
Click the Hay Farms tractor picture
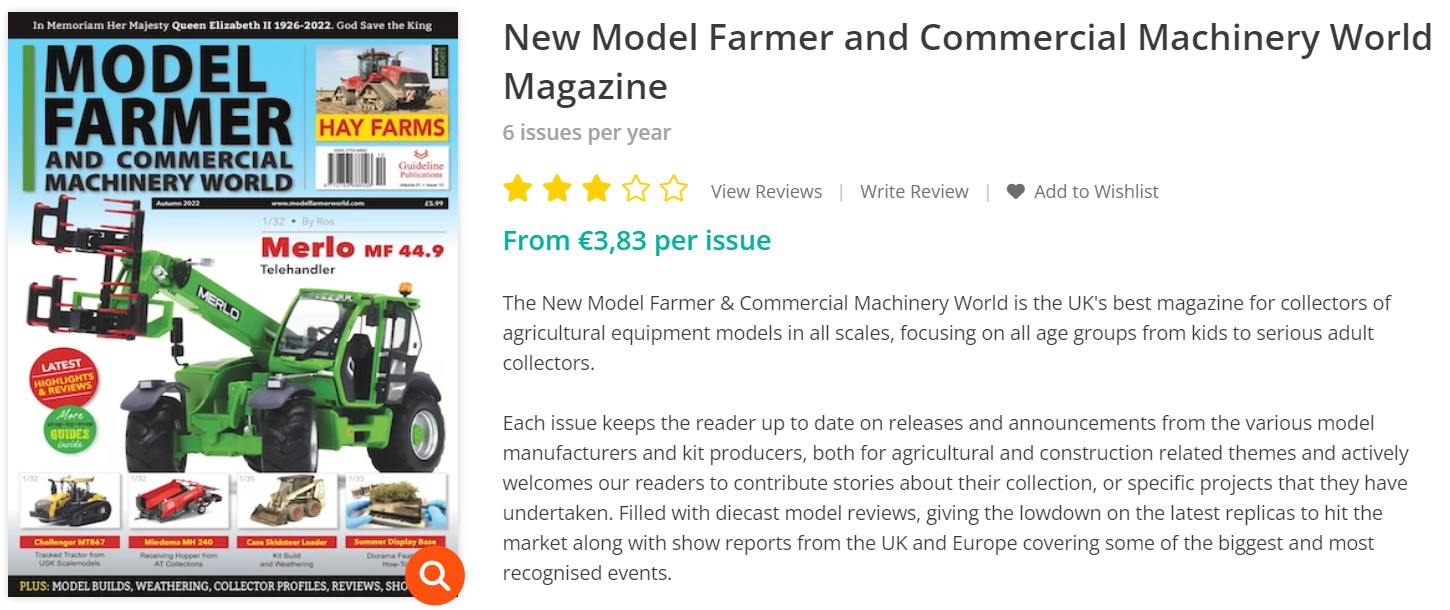click(x=381, y=82)
